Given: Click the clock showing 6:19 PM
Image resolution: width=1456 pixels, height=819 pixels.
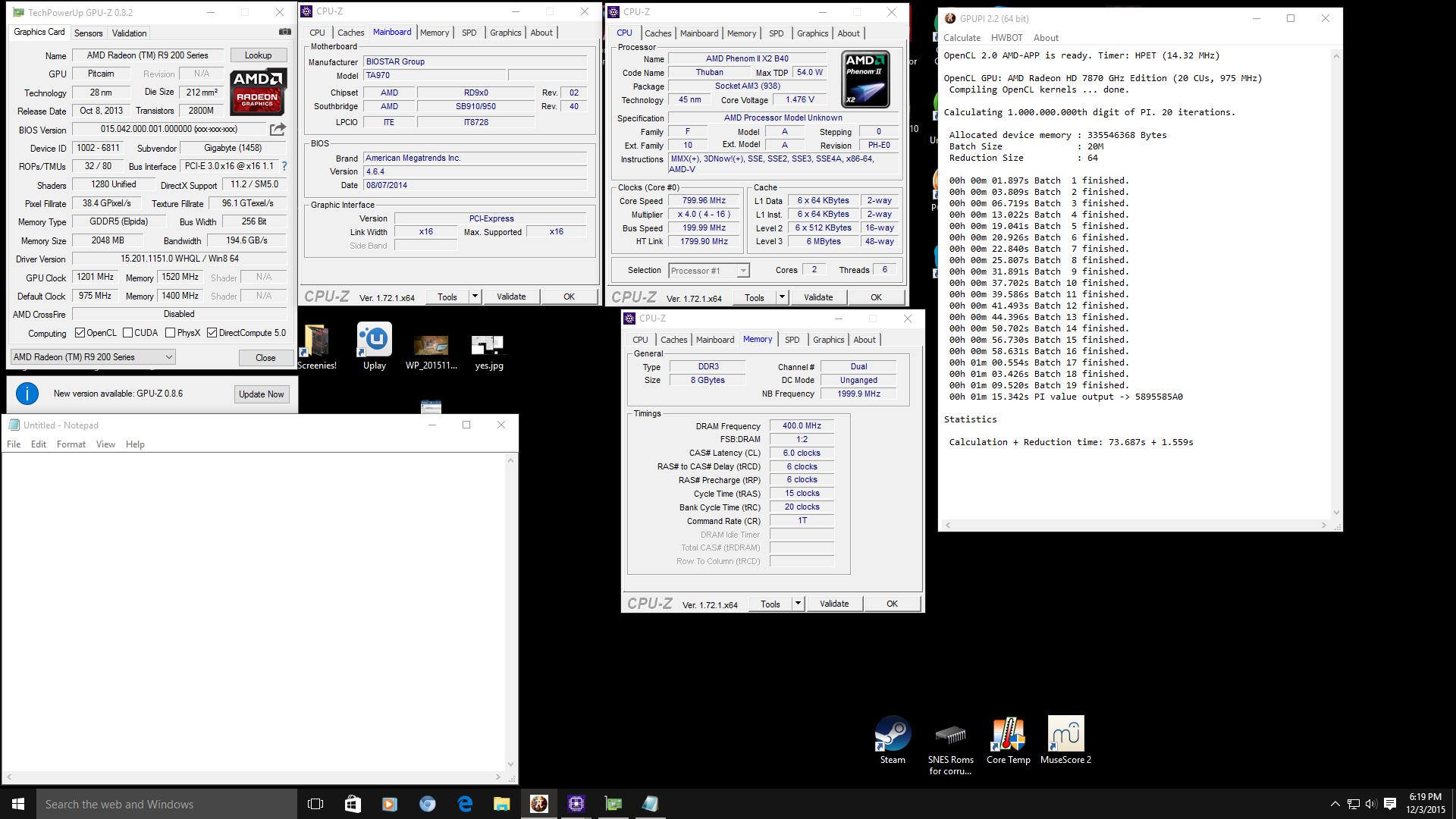Looking at the screenshot, I should (x=1425, y=797).
